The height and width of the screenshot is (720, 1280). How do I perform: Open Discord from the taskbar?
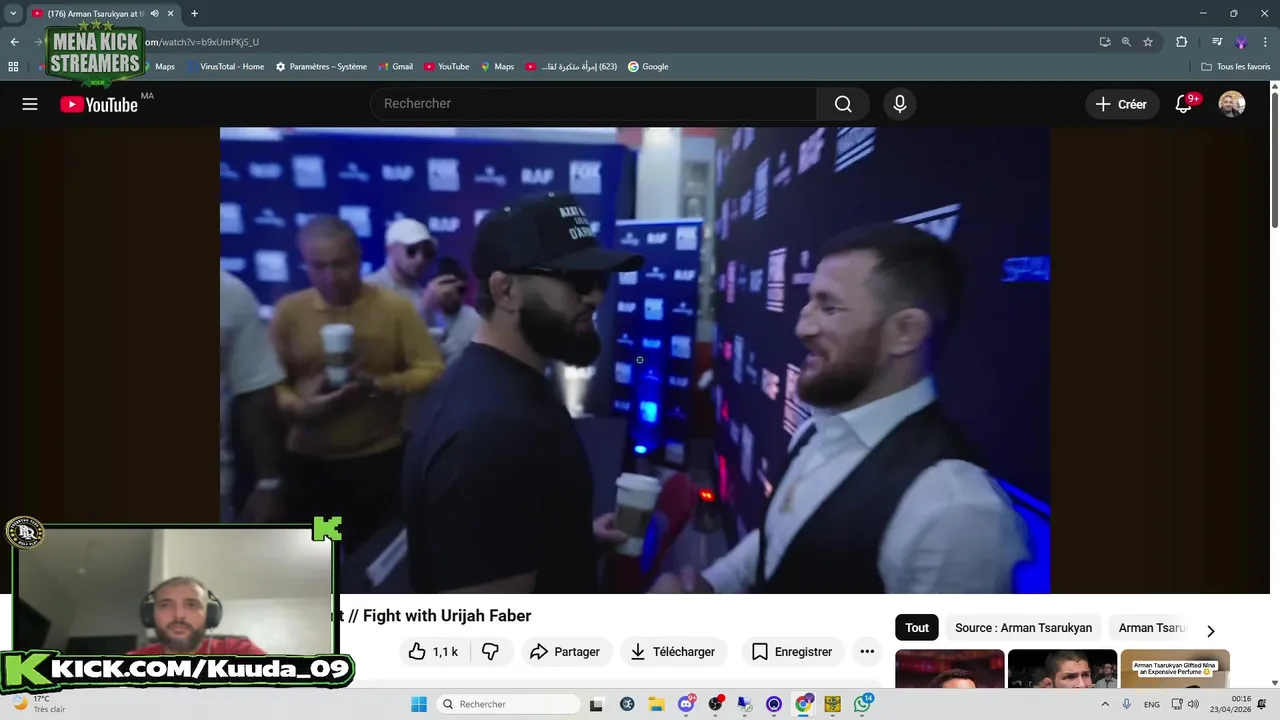coord(686,704)
